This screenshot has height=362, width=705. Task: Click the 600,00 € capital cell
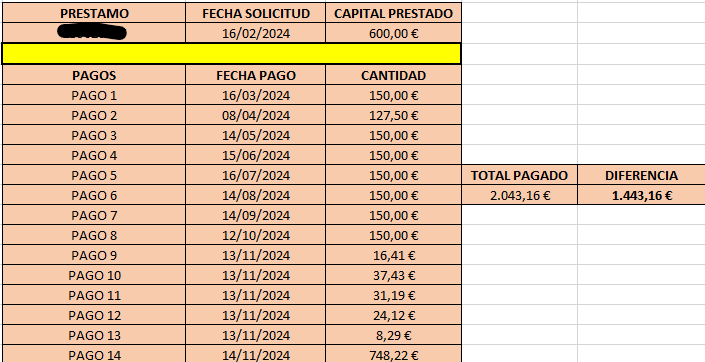pos(393,33)
